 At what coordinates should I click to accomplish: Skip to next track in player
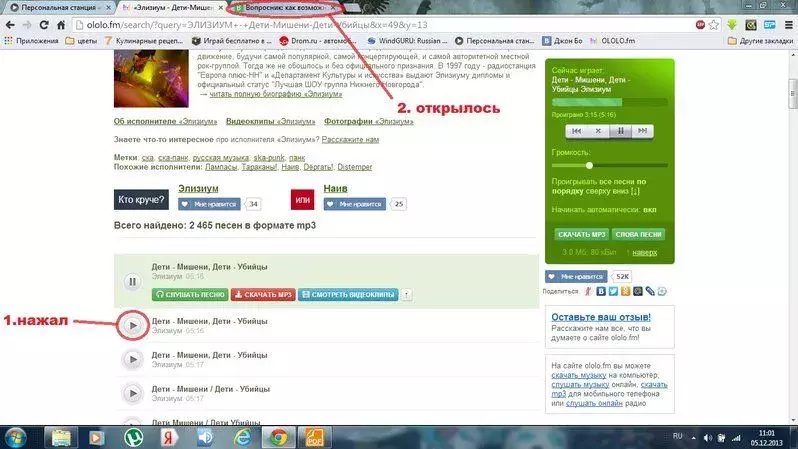tap(642, 131)
